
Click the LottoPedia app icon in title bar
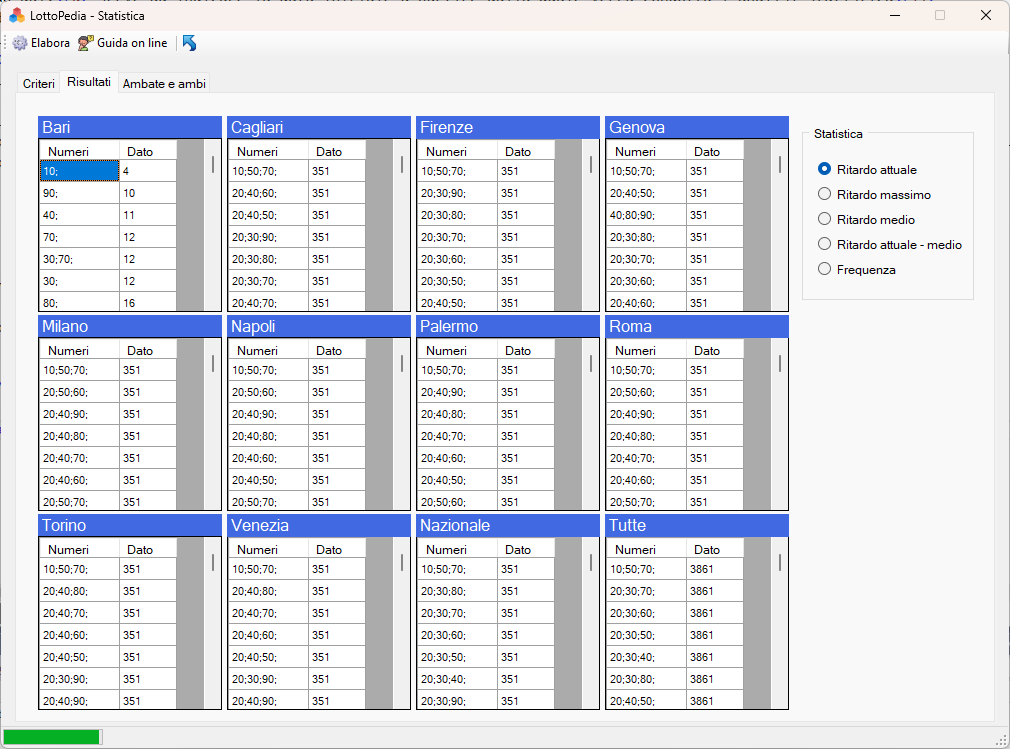pos(17,15)
